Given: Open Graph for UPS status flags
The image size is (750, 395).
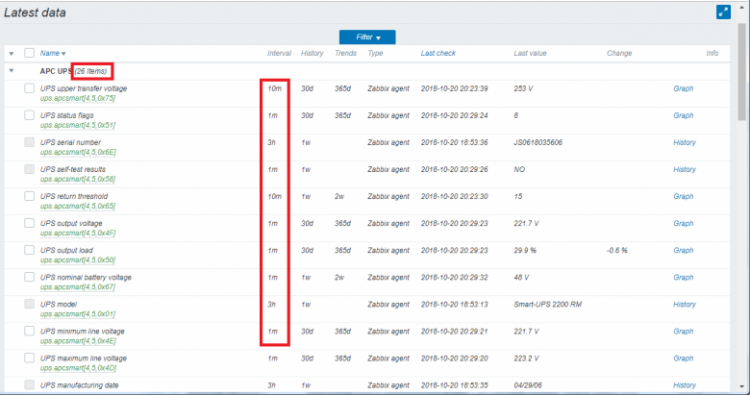Looking at the screenshot, I should pos(683,115).
